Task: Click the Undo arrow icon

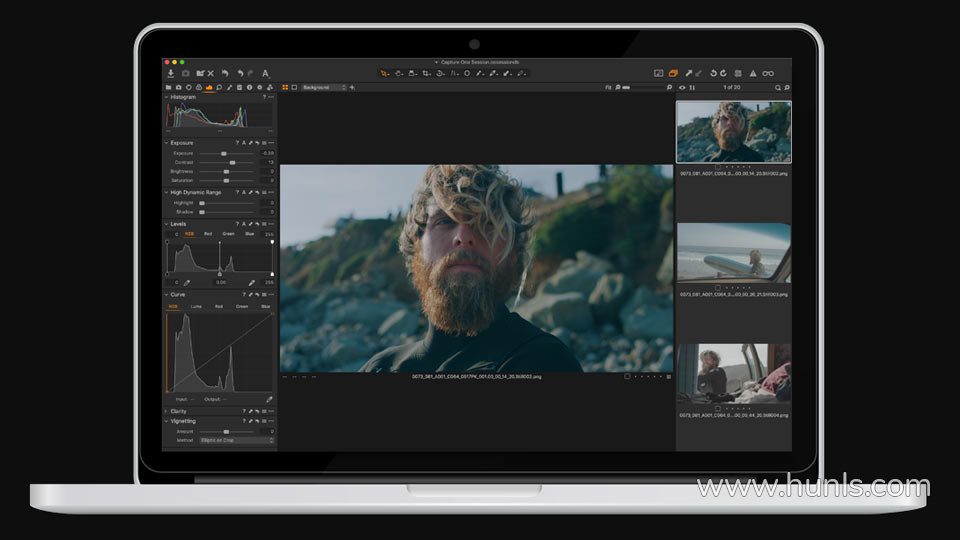Action: pos(240,73)
